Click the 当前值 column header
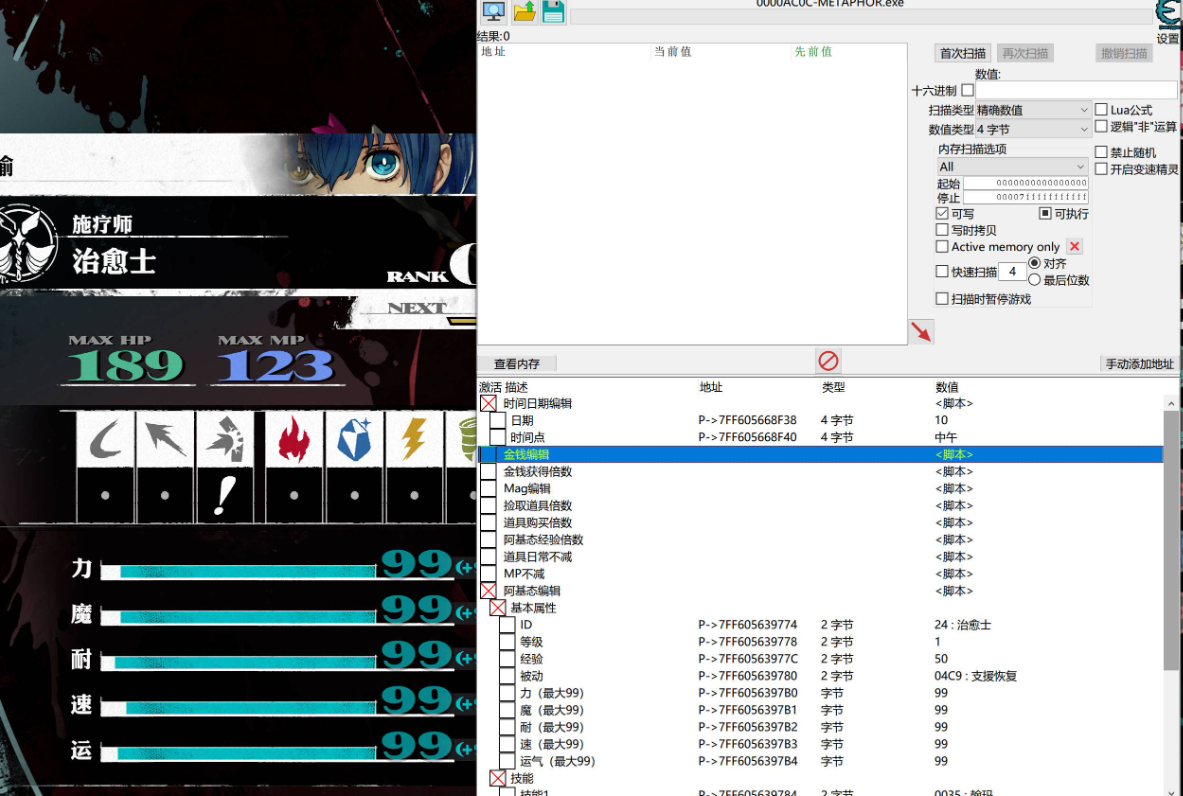 (x=672, y=51)
